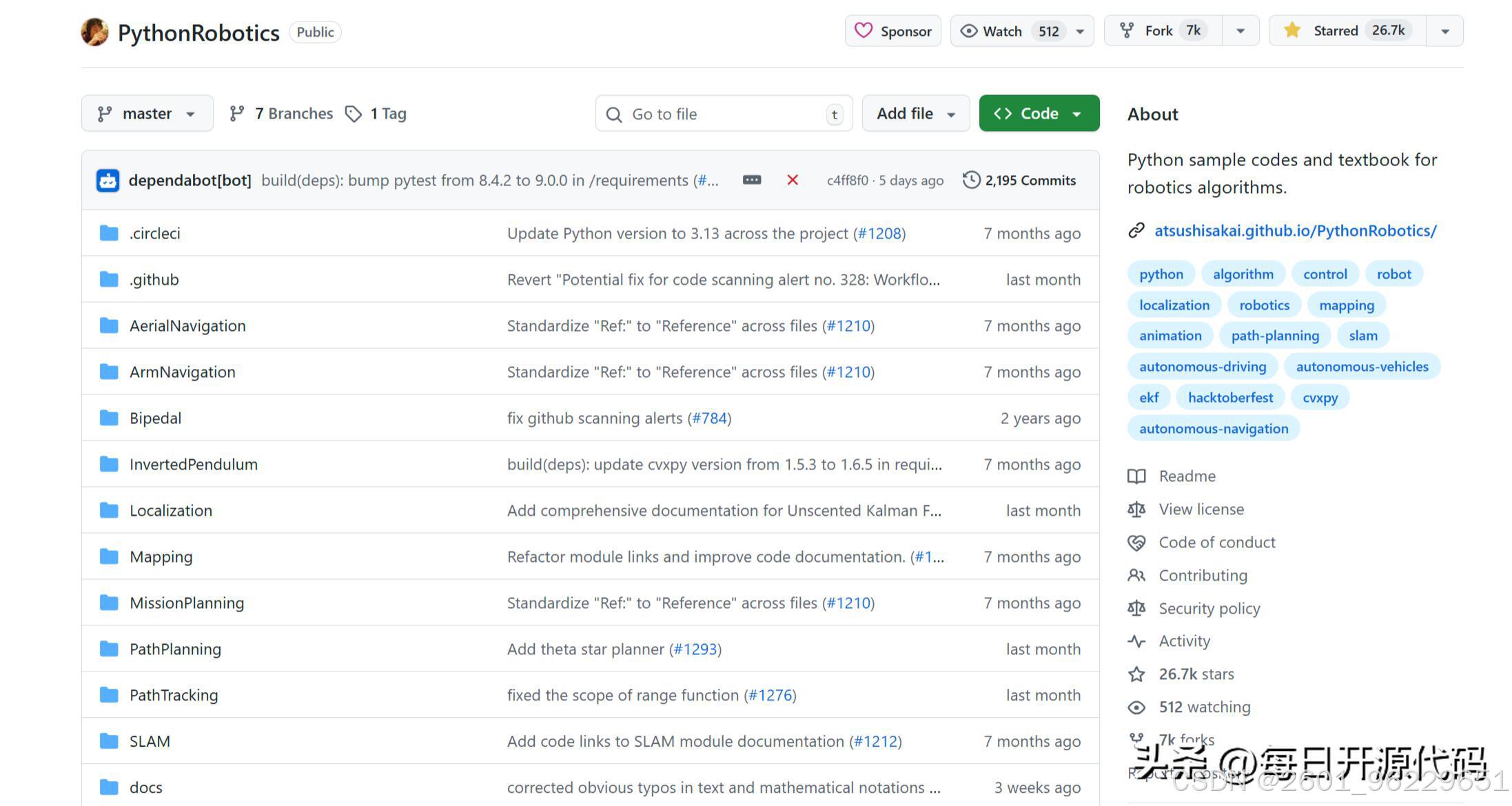Open the Localization folder name
Image resolution: width=1512 pixels, height=806 pixels.
[x=171, y=510]
